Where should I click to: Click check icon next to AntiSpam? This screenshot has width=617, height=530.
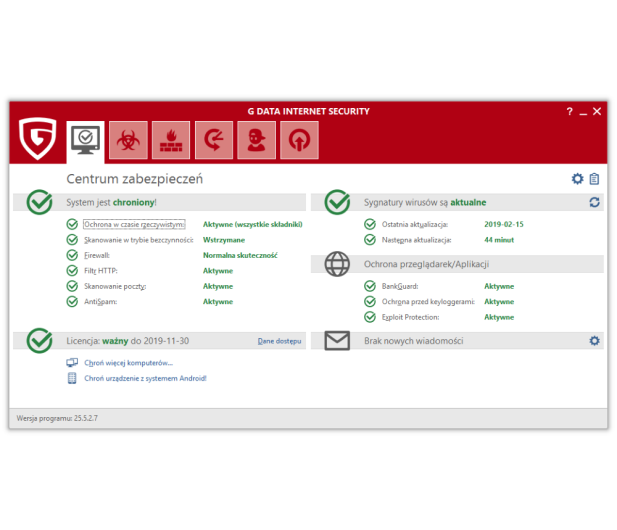tap(72, 302)
